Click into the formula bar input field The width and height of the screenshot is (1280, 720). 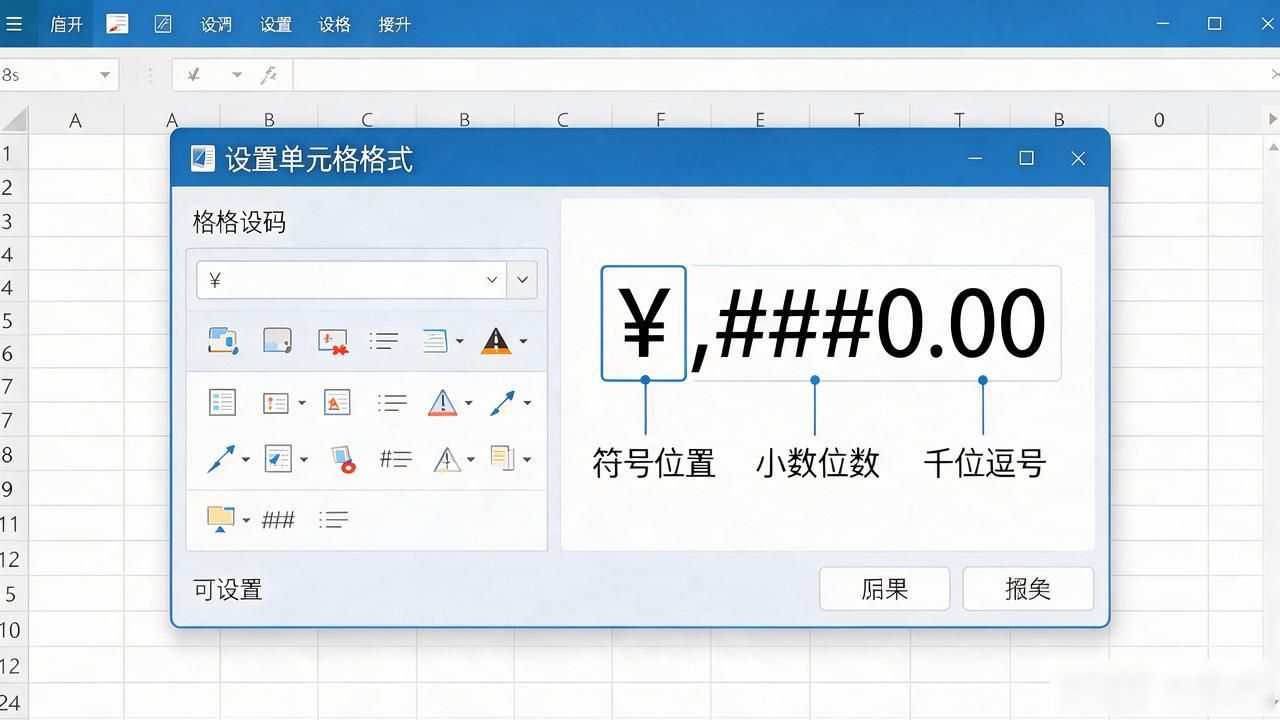(780, 75)
